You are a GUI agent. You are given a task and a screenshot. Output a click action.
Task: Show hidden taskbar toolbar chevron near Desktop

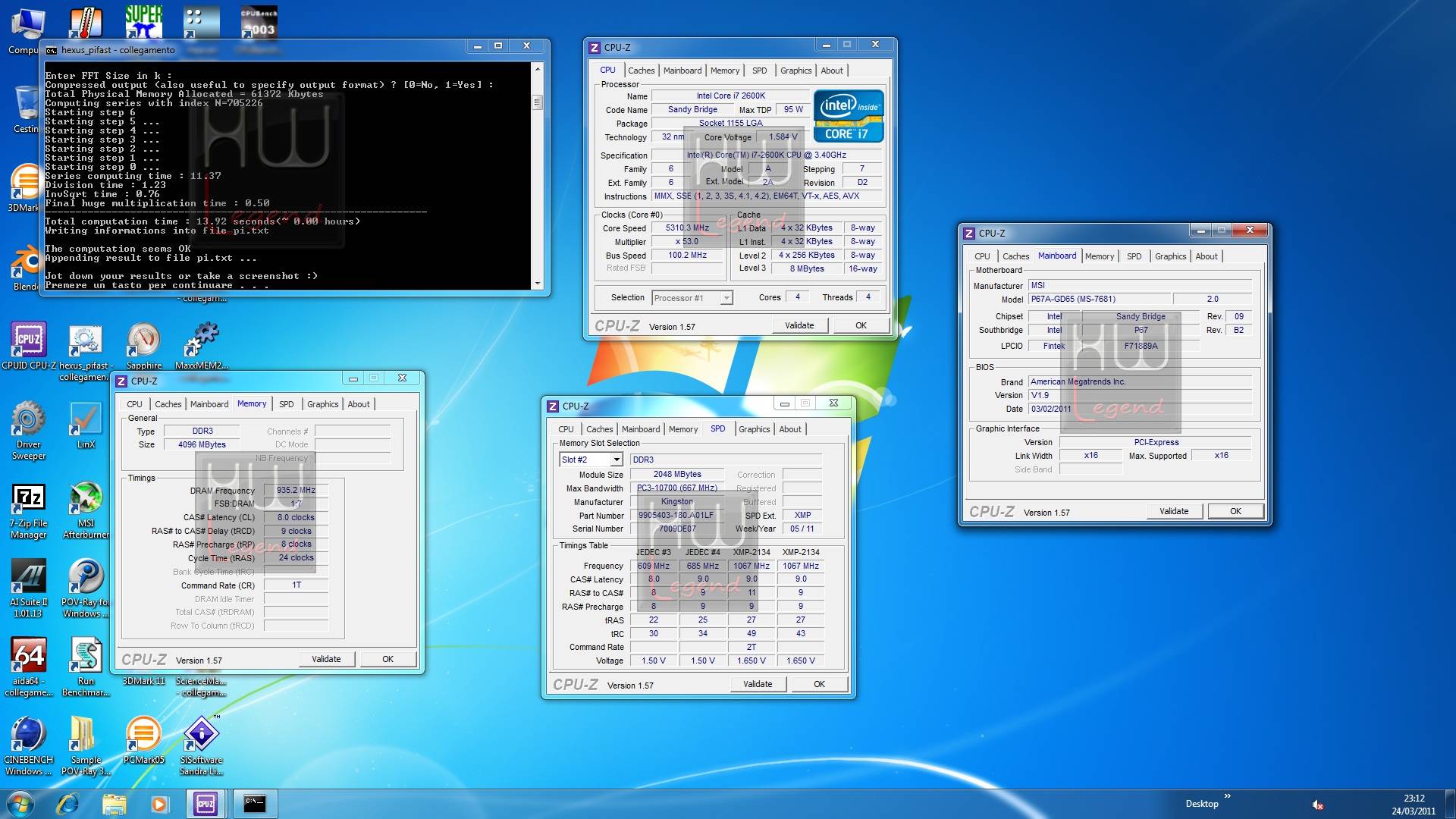point(1227,795)
